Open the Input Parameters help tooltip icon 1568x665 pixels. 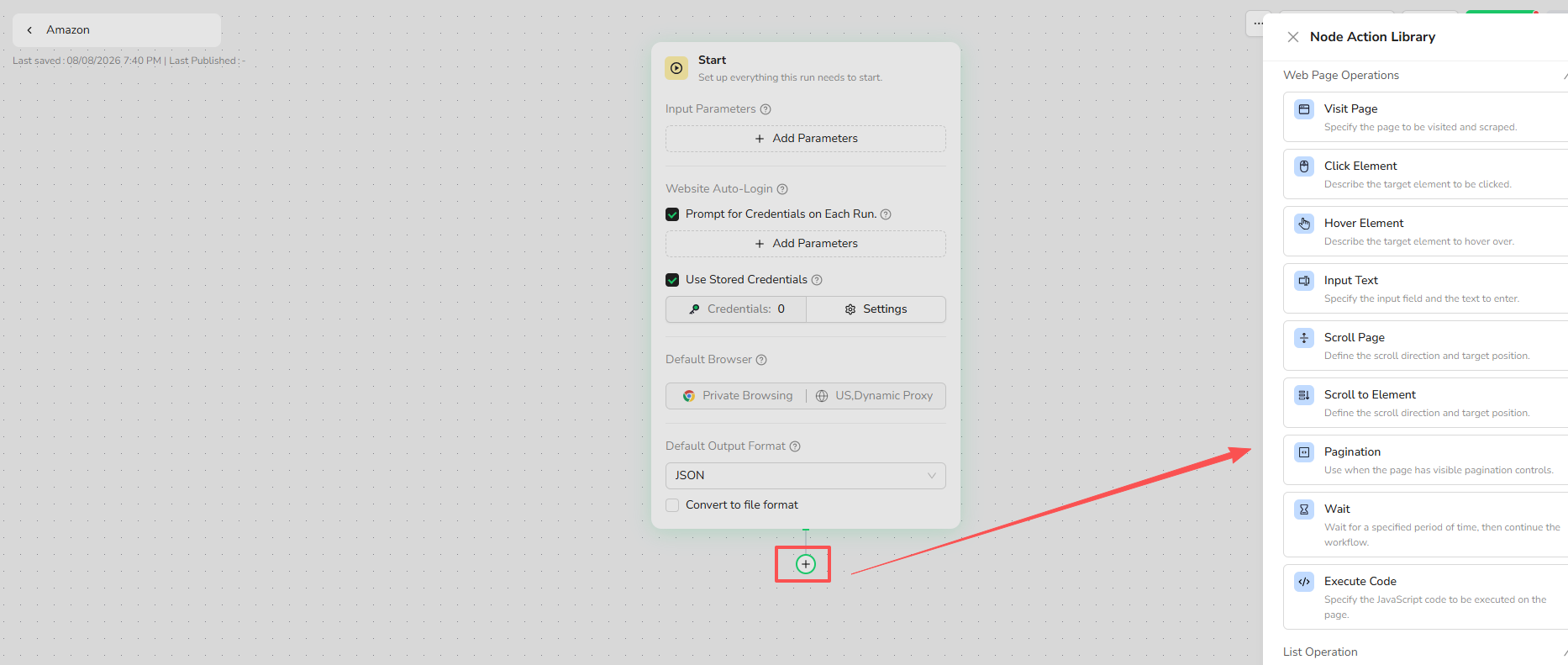(766, 109)
